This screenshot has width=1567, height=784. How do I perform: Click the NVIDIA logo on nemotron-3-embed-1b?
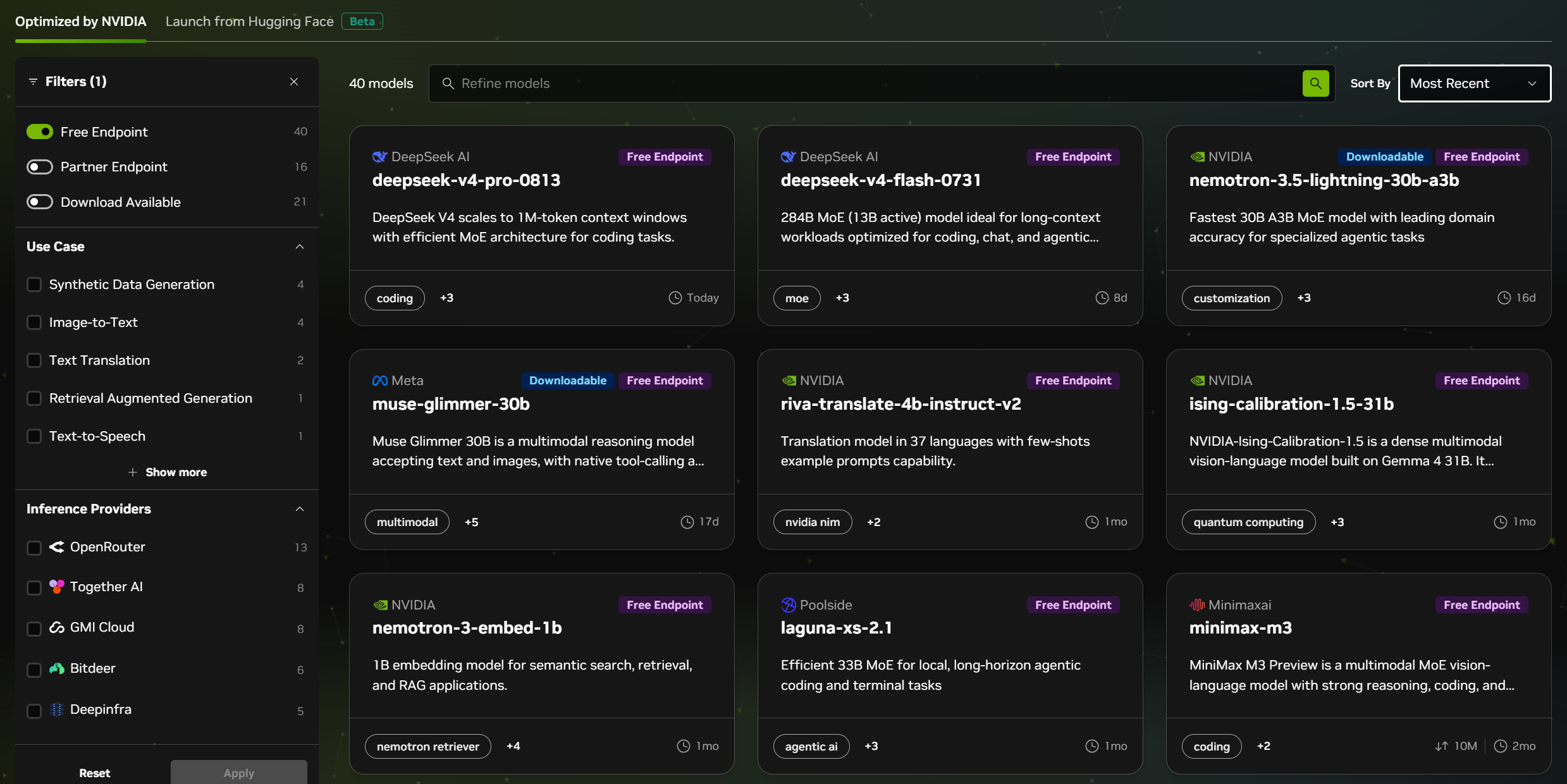pos(380,605)
